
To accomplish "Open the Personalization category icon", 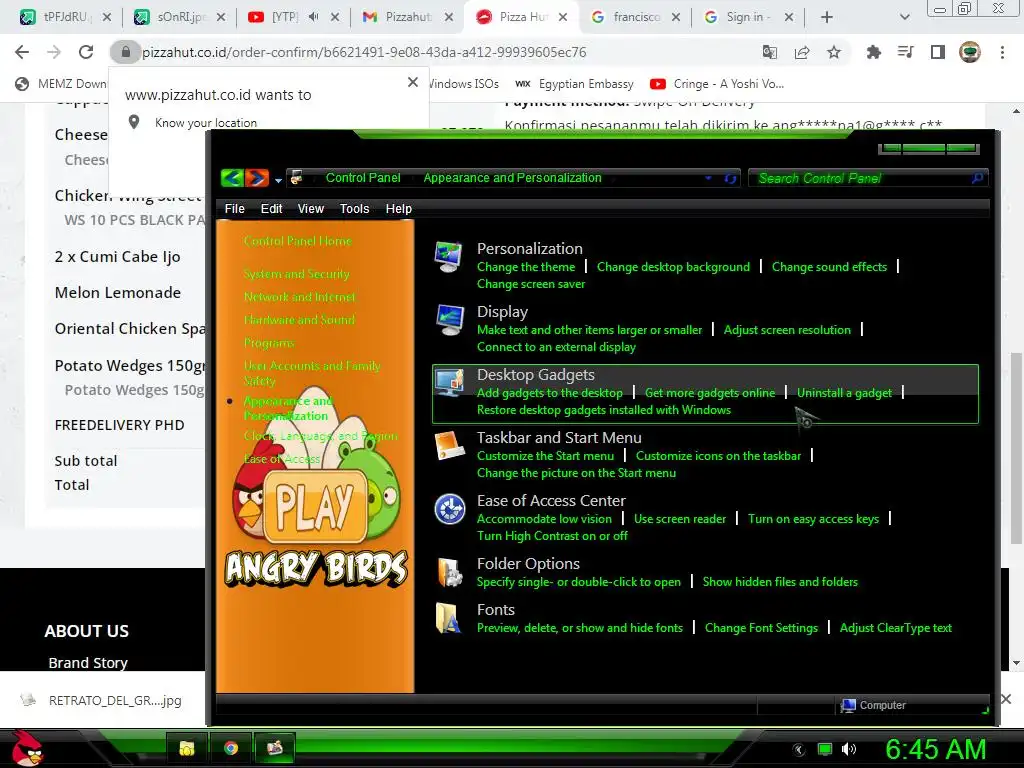I will click(449, 256).
